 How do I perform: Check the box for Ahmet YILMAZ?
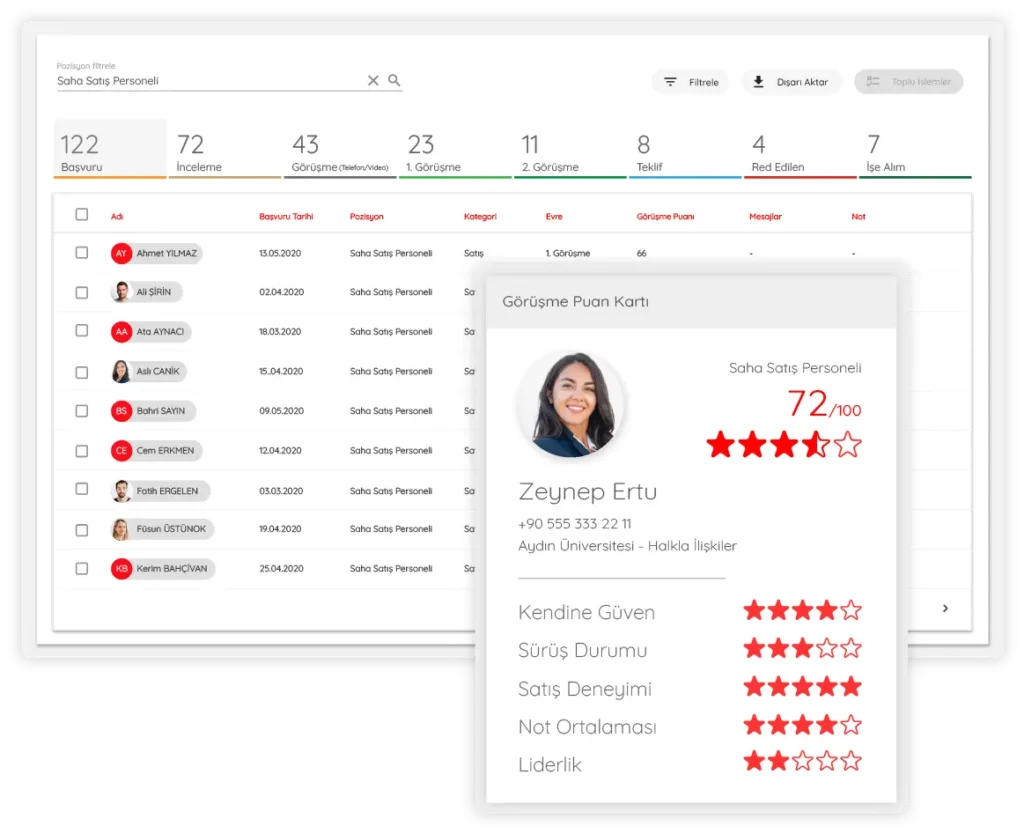pos(82,253)
